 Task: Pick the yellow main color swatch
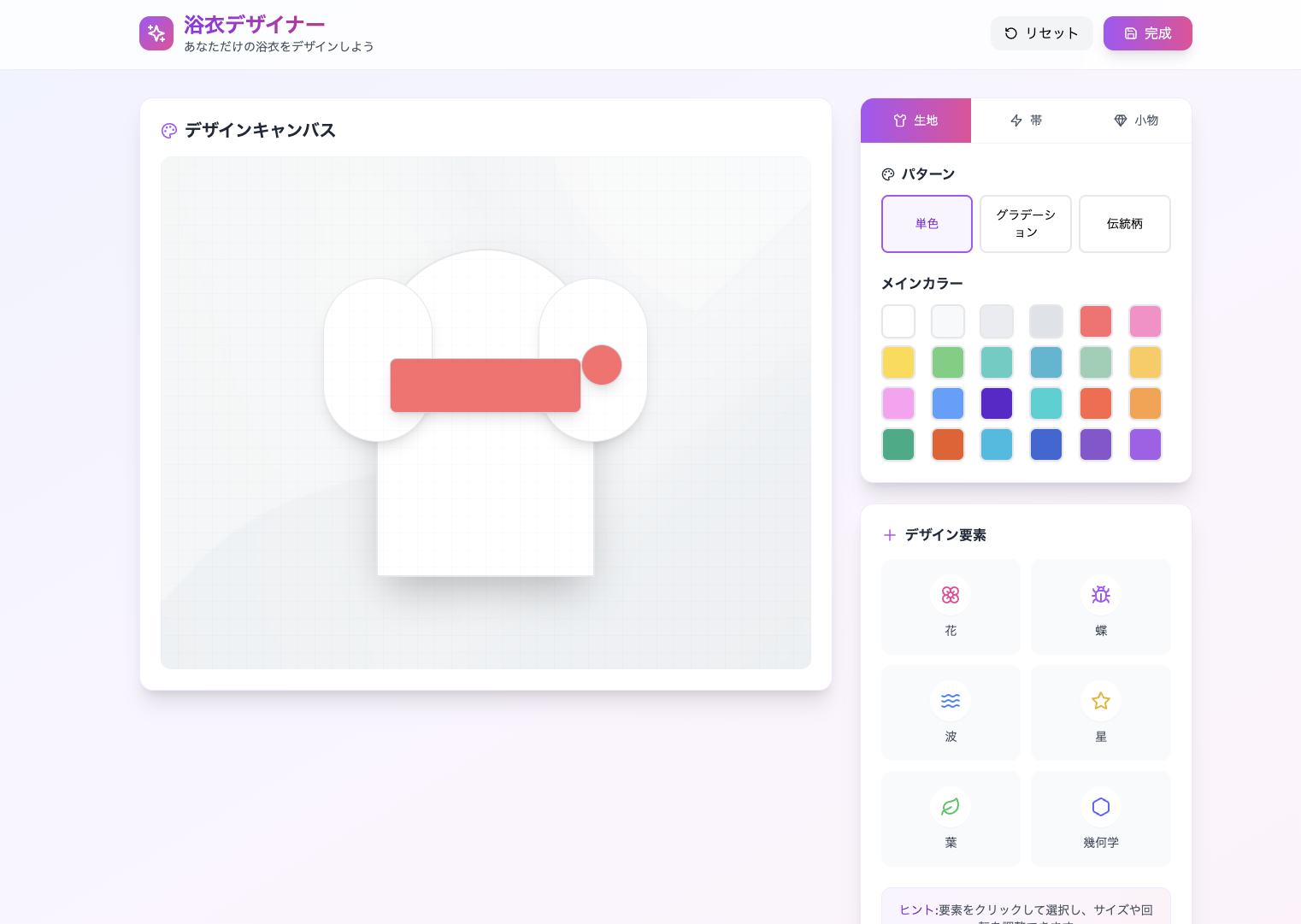(898, 362)
